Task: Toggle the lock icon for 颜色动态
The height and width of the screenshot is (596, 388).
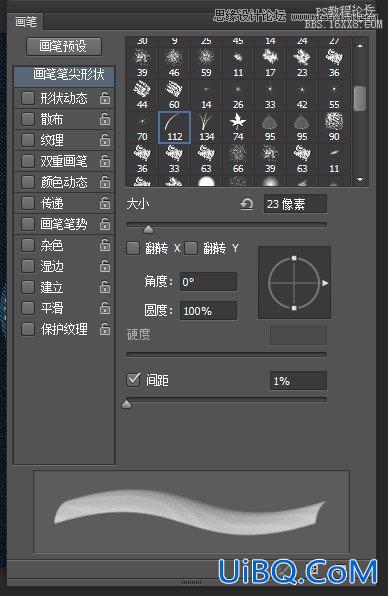Action: pyautogui.click(x=105, y=182)
